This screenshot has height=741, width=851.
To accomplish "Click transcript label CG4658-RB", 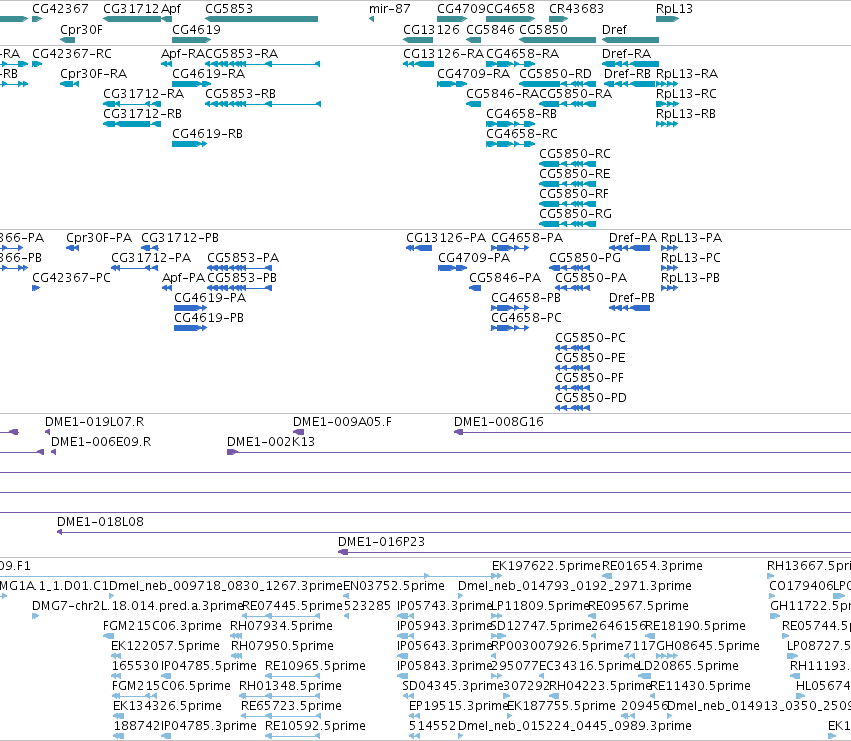I will click(522, 114).
